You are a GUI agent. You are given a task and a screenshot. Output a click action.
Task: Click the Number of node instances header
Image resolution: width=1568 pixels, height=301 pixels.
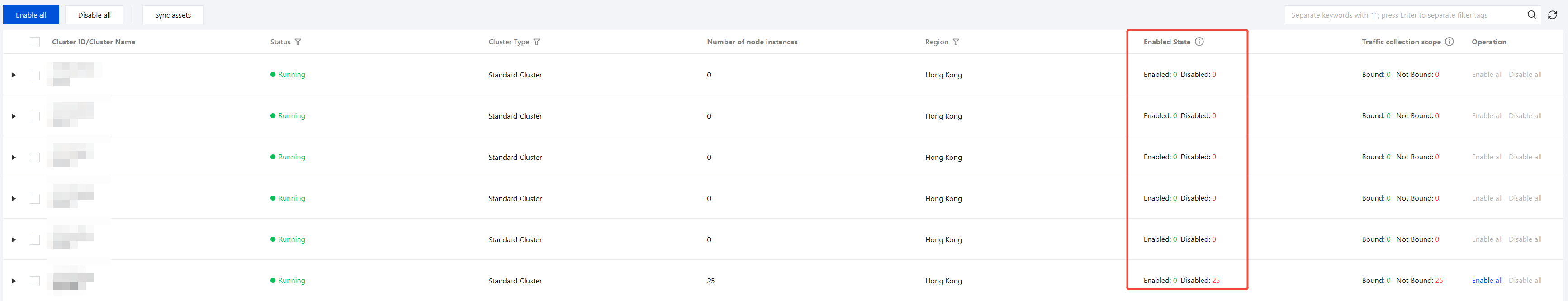tap(752, 42)
